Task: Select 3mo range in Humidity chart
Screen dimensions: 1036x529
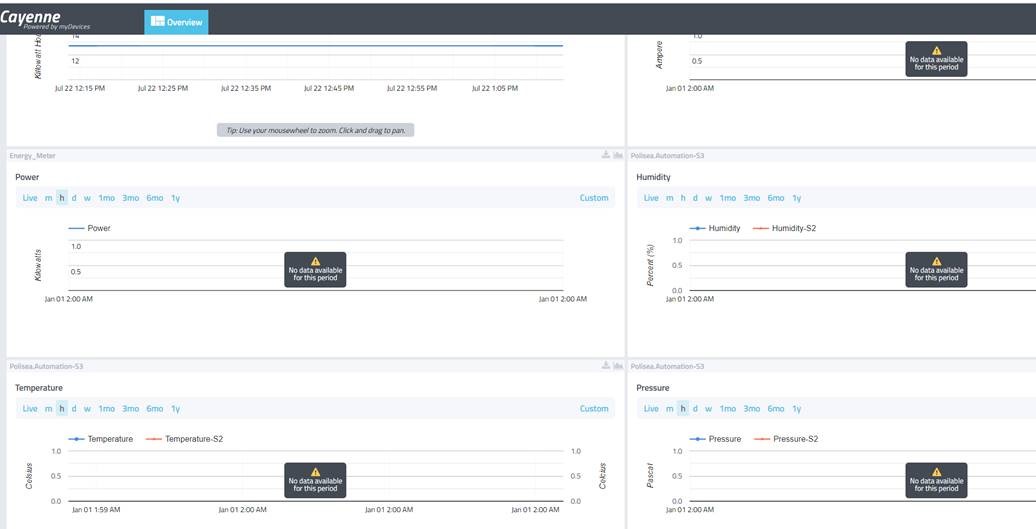Action: [752, 197]
